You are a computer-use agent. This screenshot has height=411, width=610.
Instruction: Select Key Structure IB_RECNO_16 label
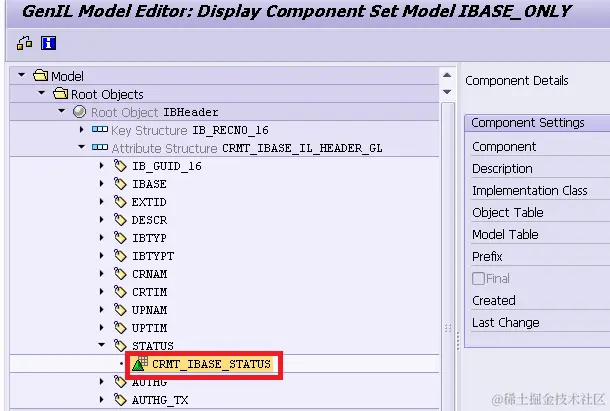(189, 130)
